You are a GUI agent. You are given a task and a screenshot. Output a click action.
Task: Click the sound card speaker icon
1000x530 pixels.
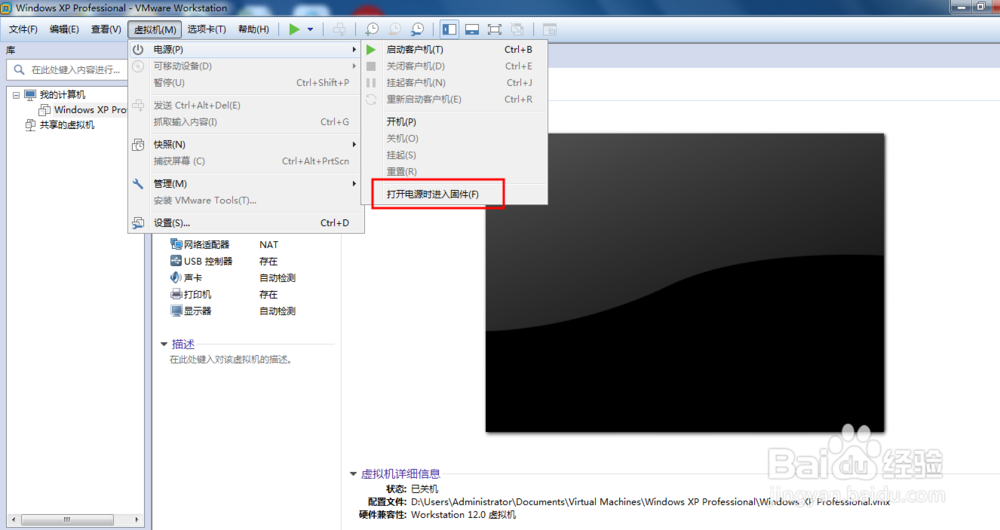click(176, 277)
